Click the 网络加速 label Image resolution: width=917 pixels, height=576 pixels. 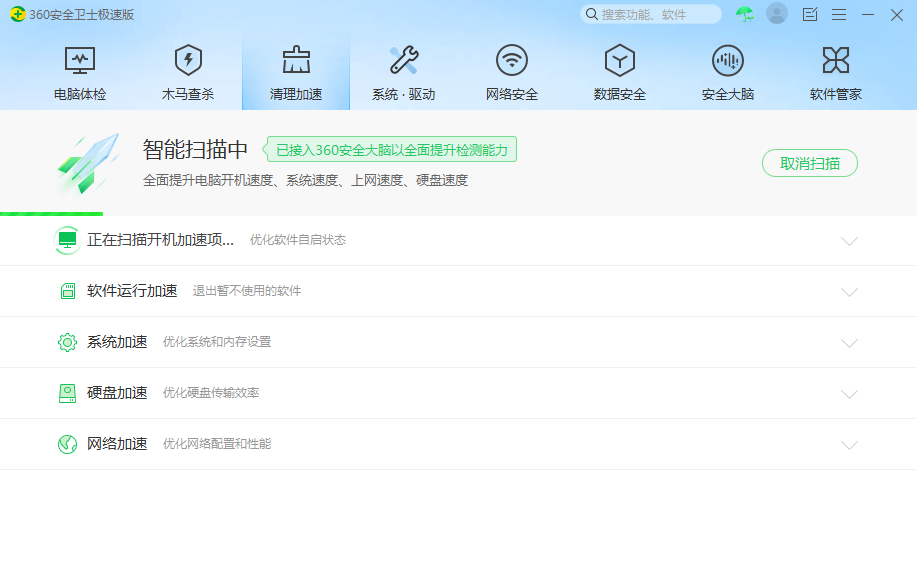click(117, 444)
